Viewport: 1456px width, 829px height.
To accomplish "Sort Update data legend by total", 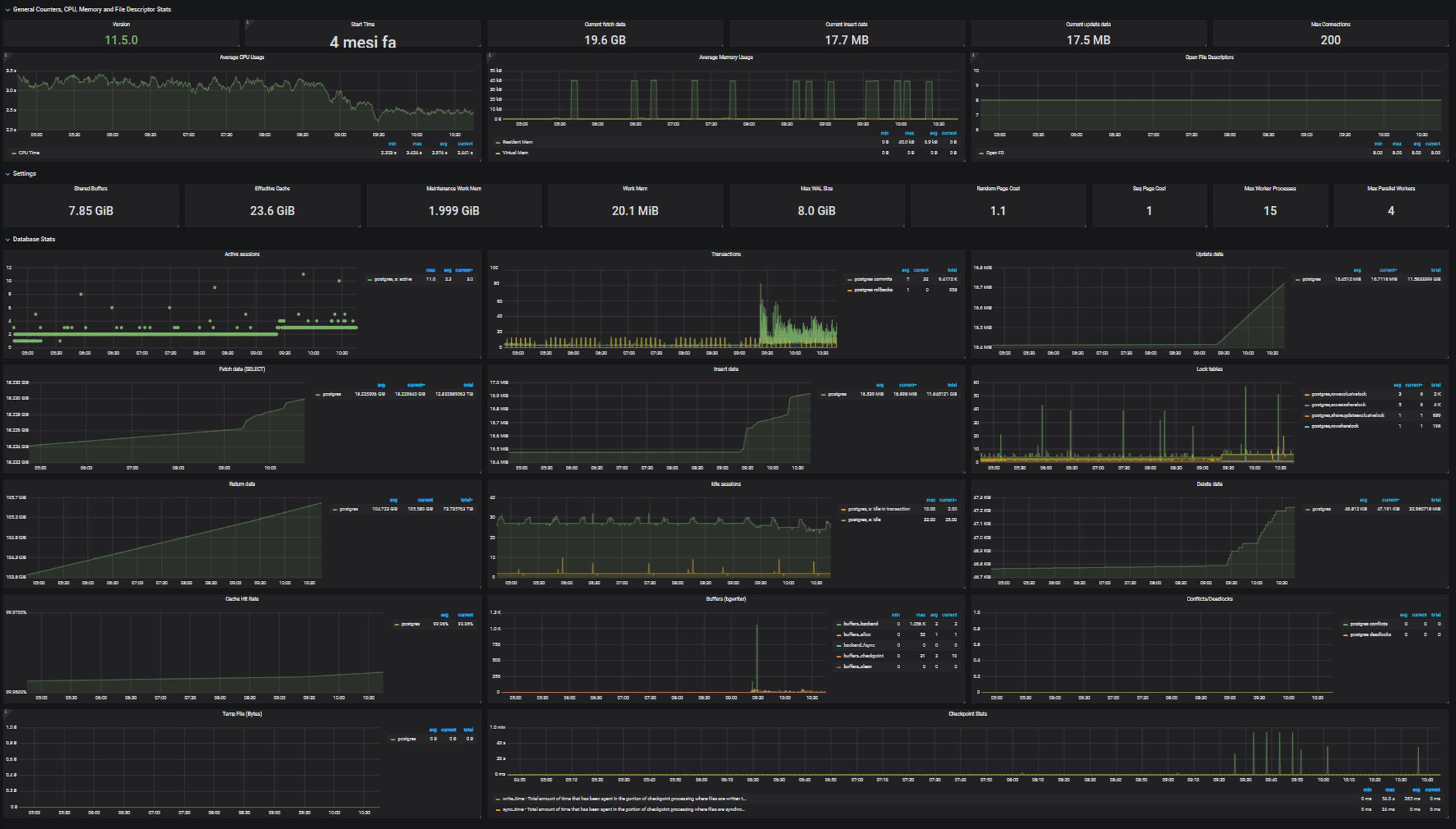I will tap(1436, 270).
